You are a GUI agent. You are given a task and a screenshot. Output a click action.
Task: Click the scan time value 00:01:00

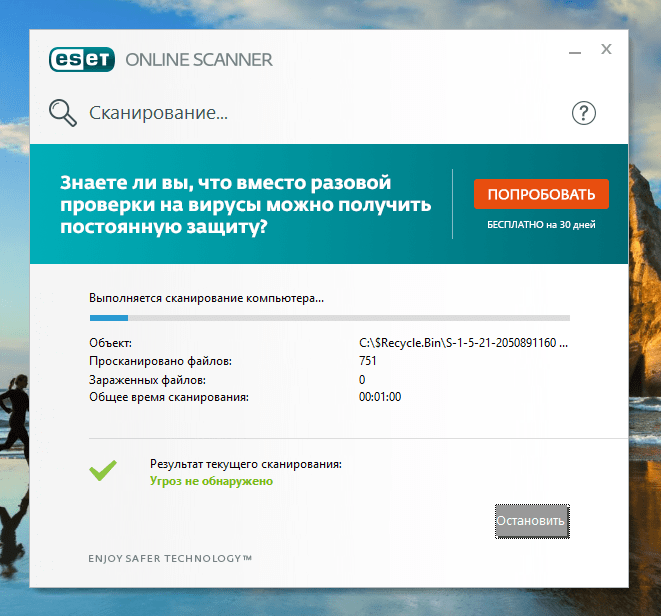point(380,397)
